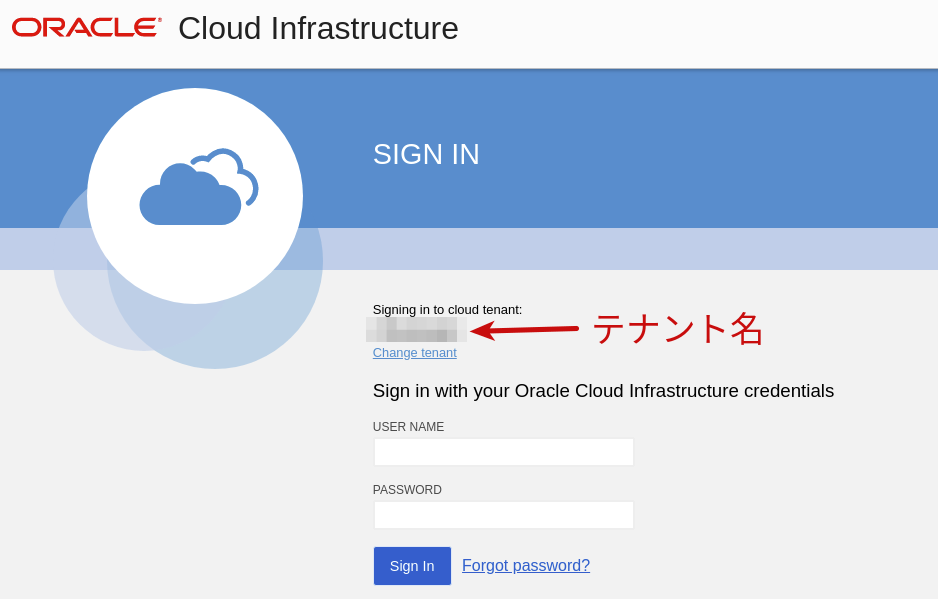This screenshot has height=599, width=938.
Task: Click the テナント名 annotation text
Action: [677, 329]
